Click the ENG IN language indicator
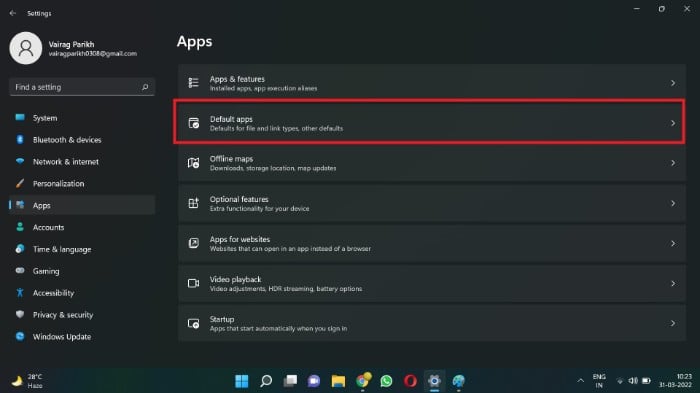Screen dimensions: 700x393 599,381
